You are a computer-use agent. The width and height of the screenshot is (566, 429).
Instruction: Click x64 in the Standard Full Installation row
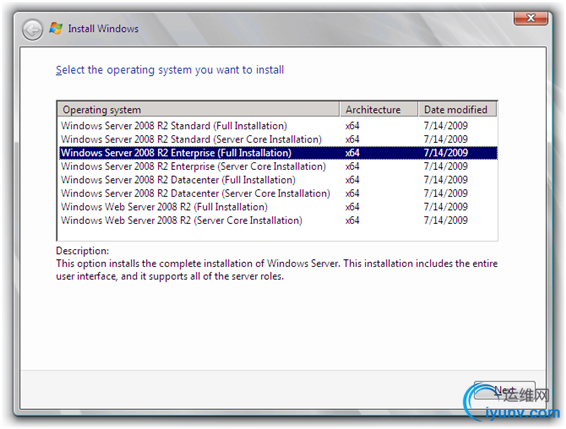pyautogui.click(x=352, y=126)
